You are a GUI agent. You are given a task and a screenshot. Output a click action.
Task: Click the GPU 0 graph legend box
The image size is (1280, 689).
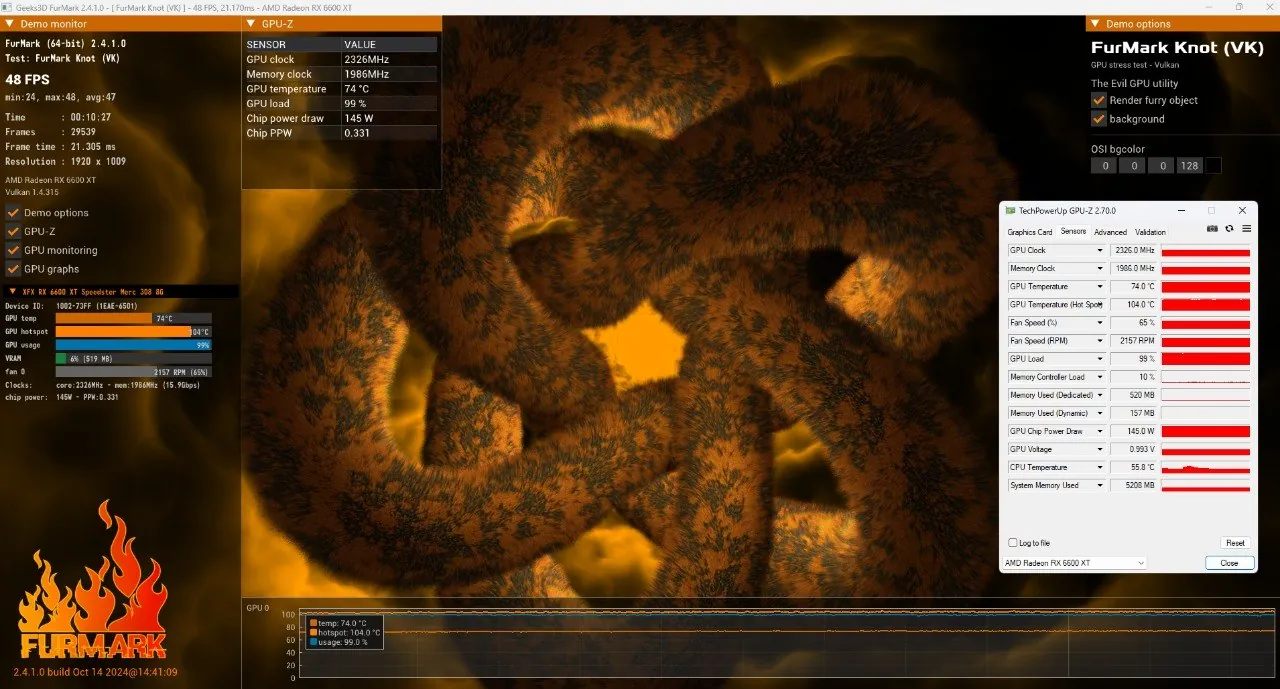343,633
